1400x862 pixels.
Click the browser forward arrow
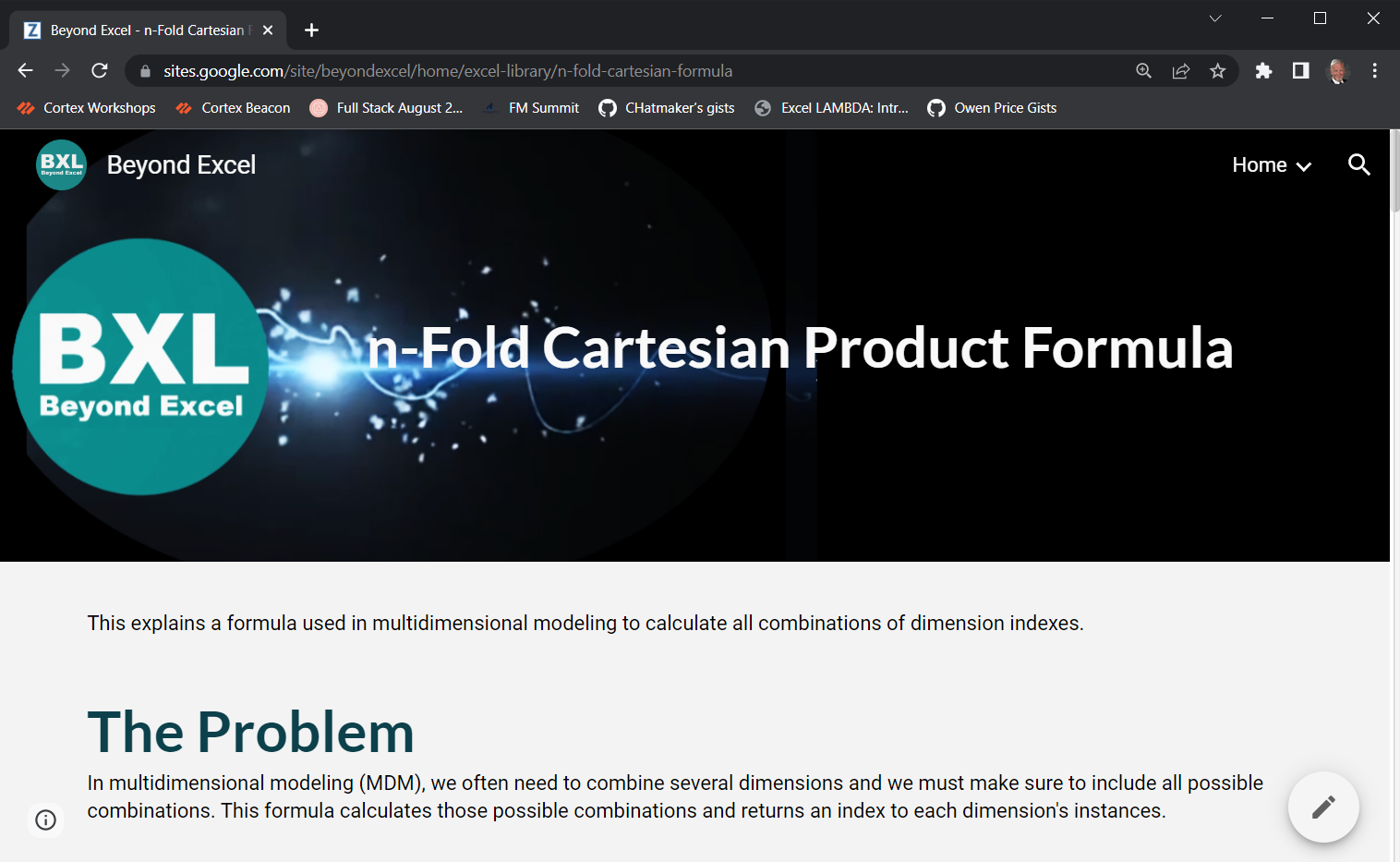pyautogui.click(x=62, y=71)
